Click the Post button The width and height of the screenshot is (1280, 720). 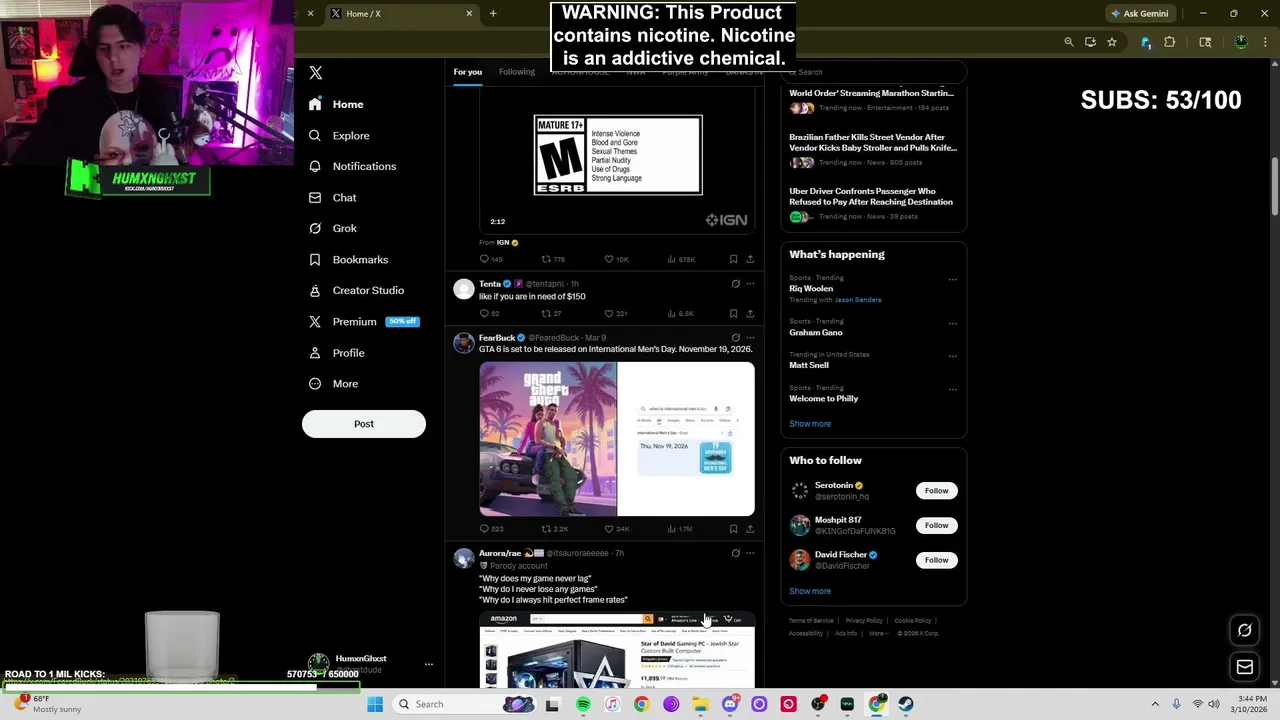coord(364,424)
